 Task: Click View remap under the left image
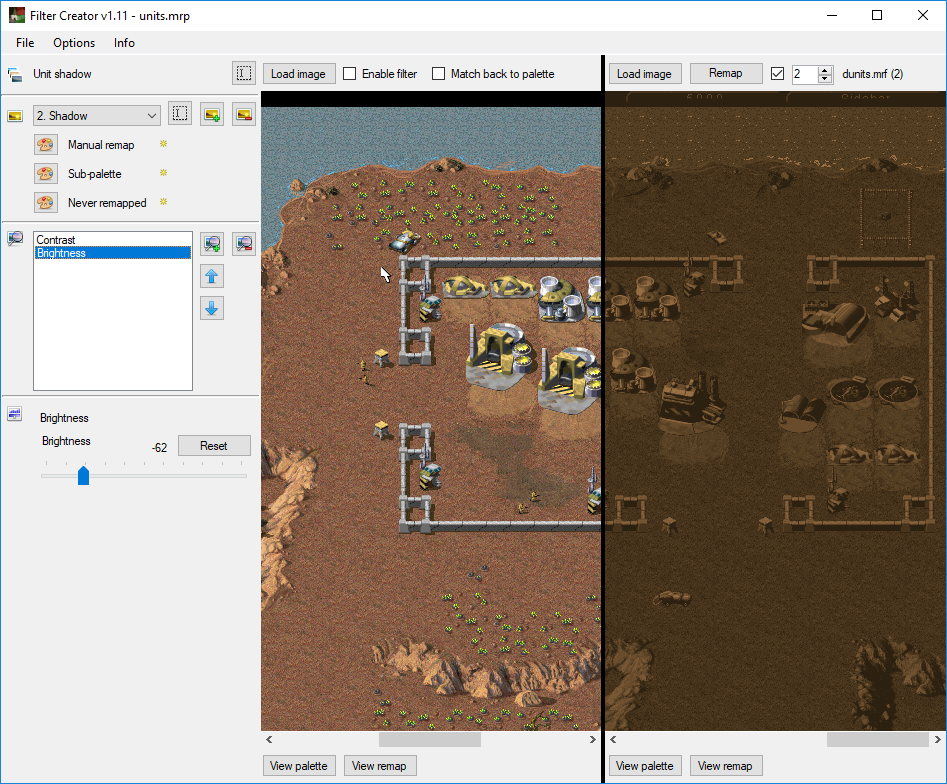pyautogui.click(x=379, y=766)
